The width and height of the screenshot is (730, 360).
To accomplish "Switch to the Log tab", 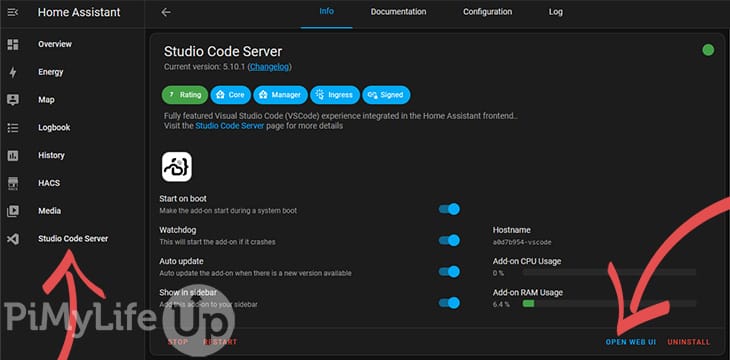I will pos(555,12).
